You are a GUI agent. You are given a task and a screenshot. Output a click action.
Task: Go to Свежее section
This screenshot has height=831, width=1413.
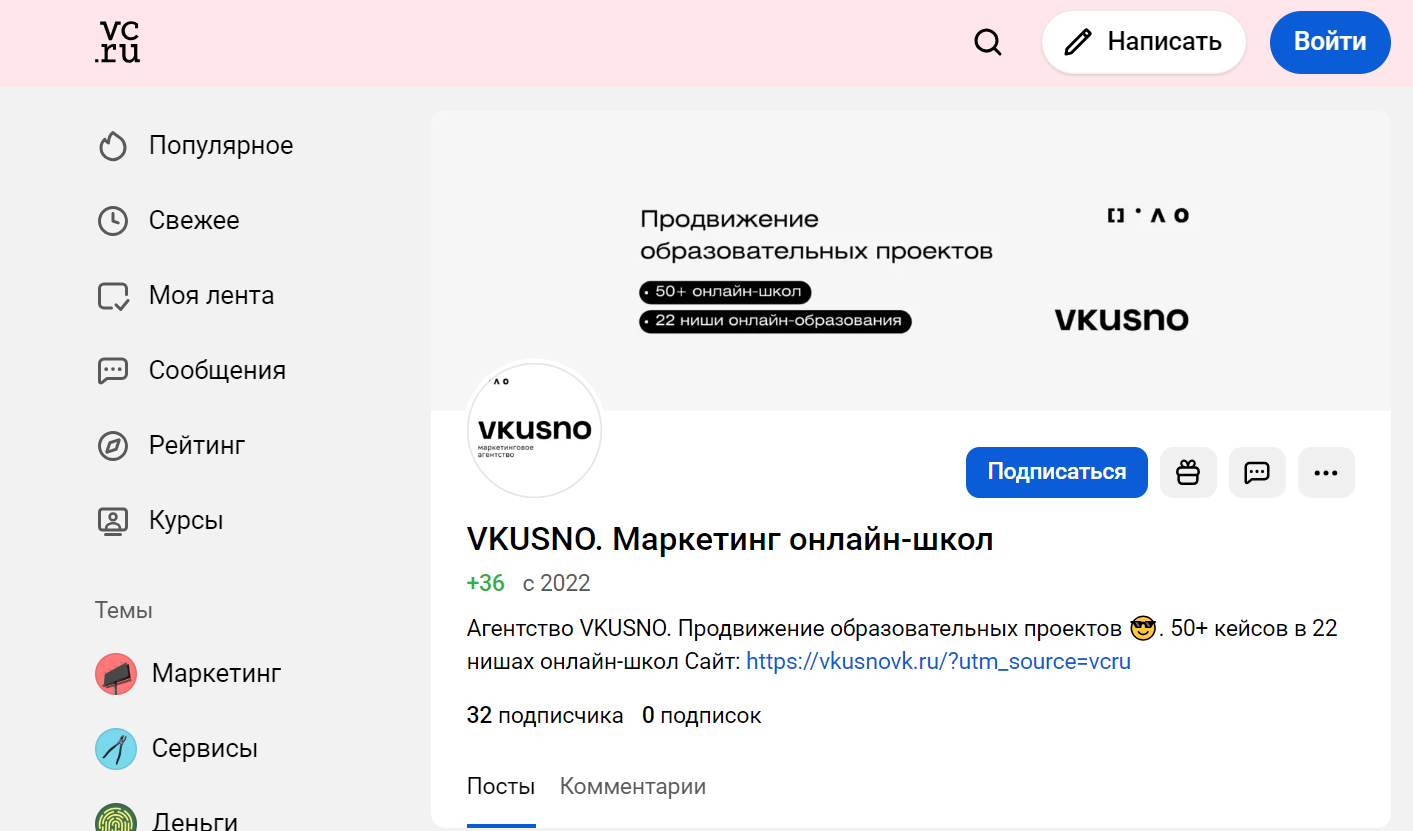point(194,221)
